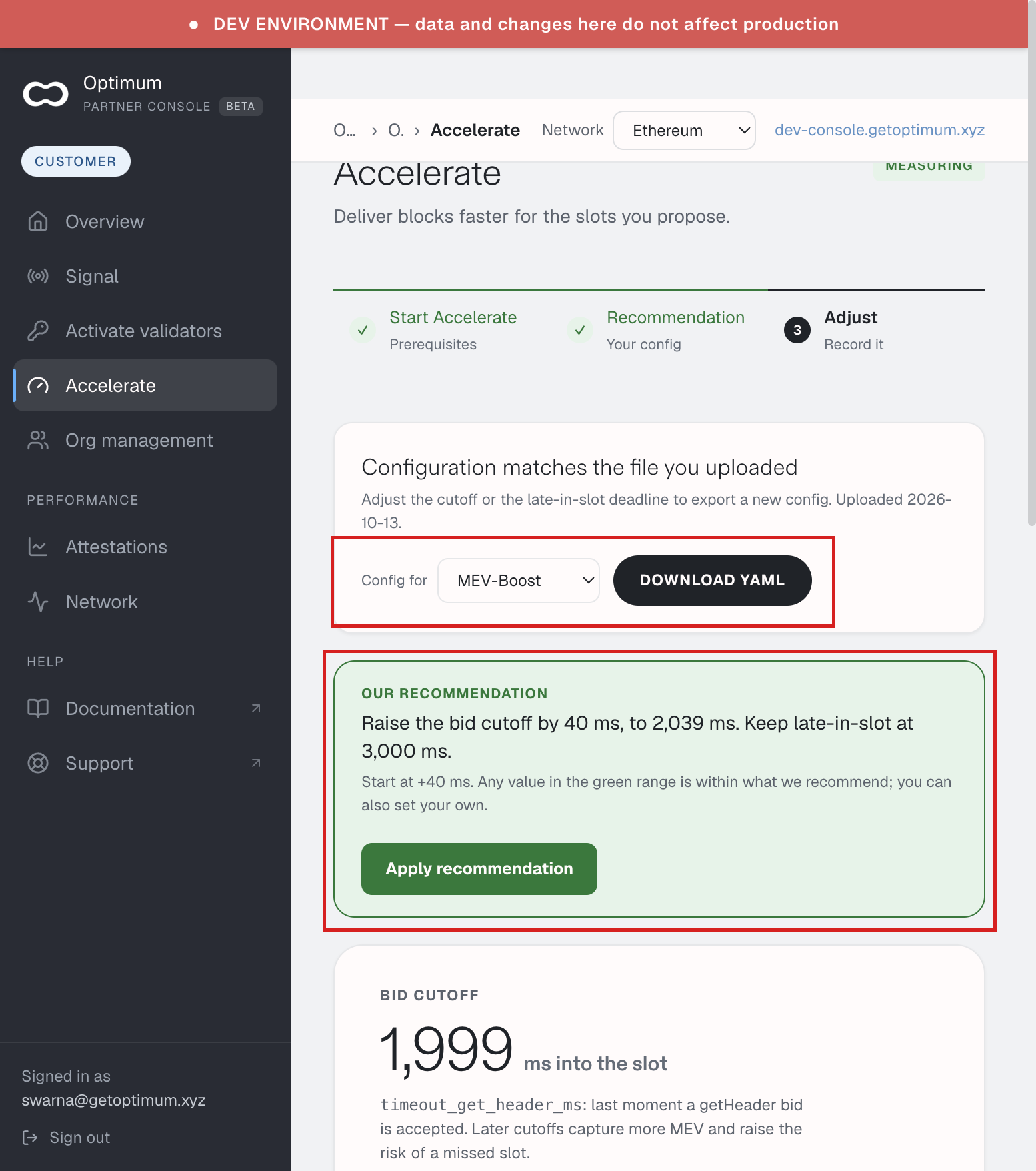Screen dimensions: 1036x1171
Task: Go to Start Accelerate step
Action: [453, 317]
